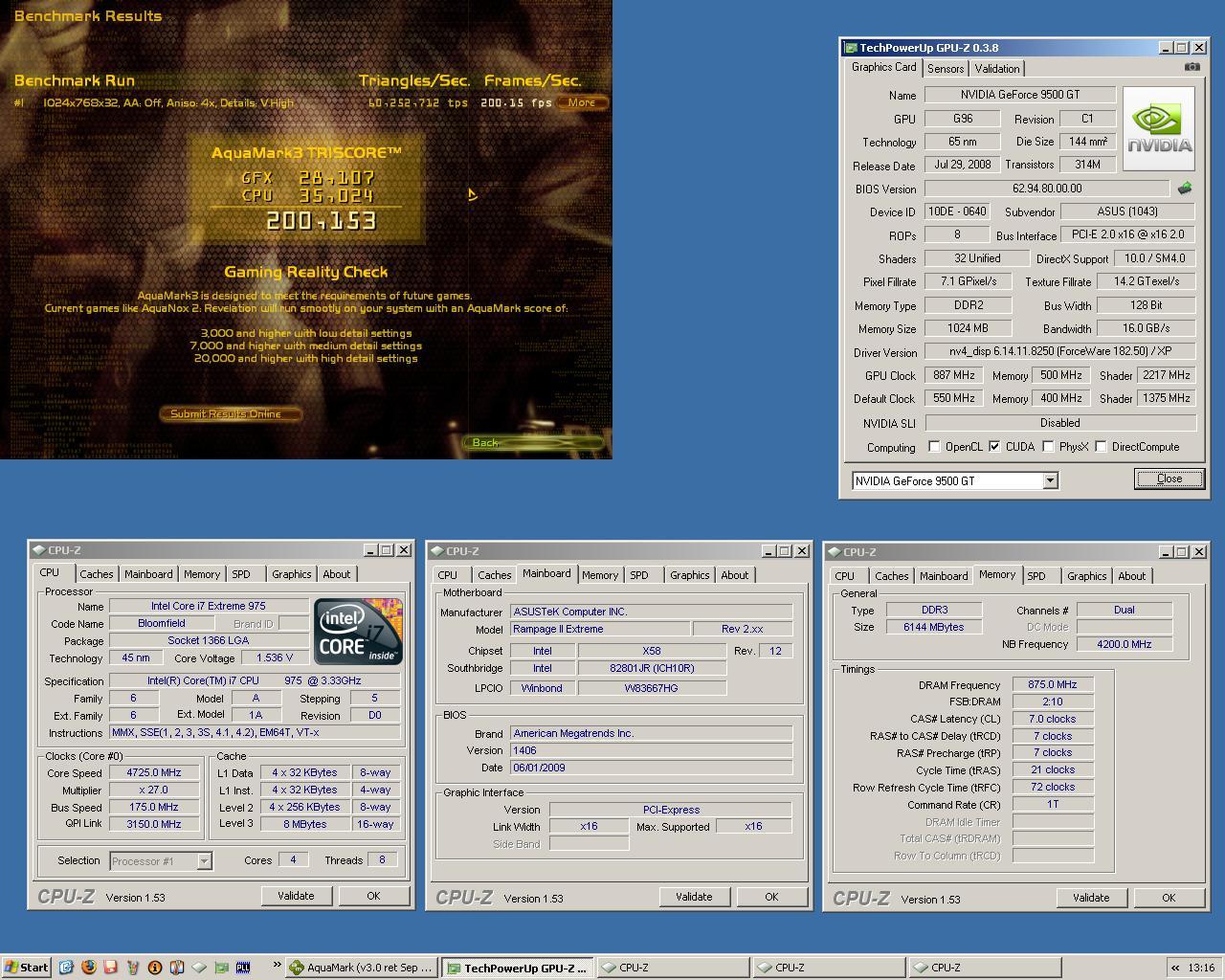Click the AquaMark total score 200,153

321,221
